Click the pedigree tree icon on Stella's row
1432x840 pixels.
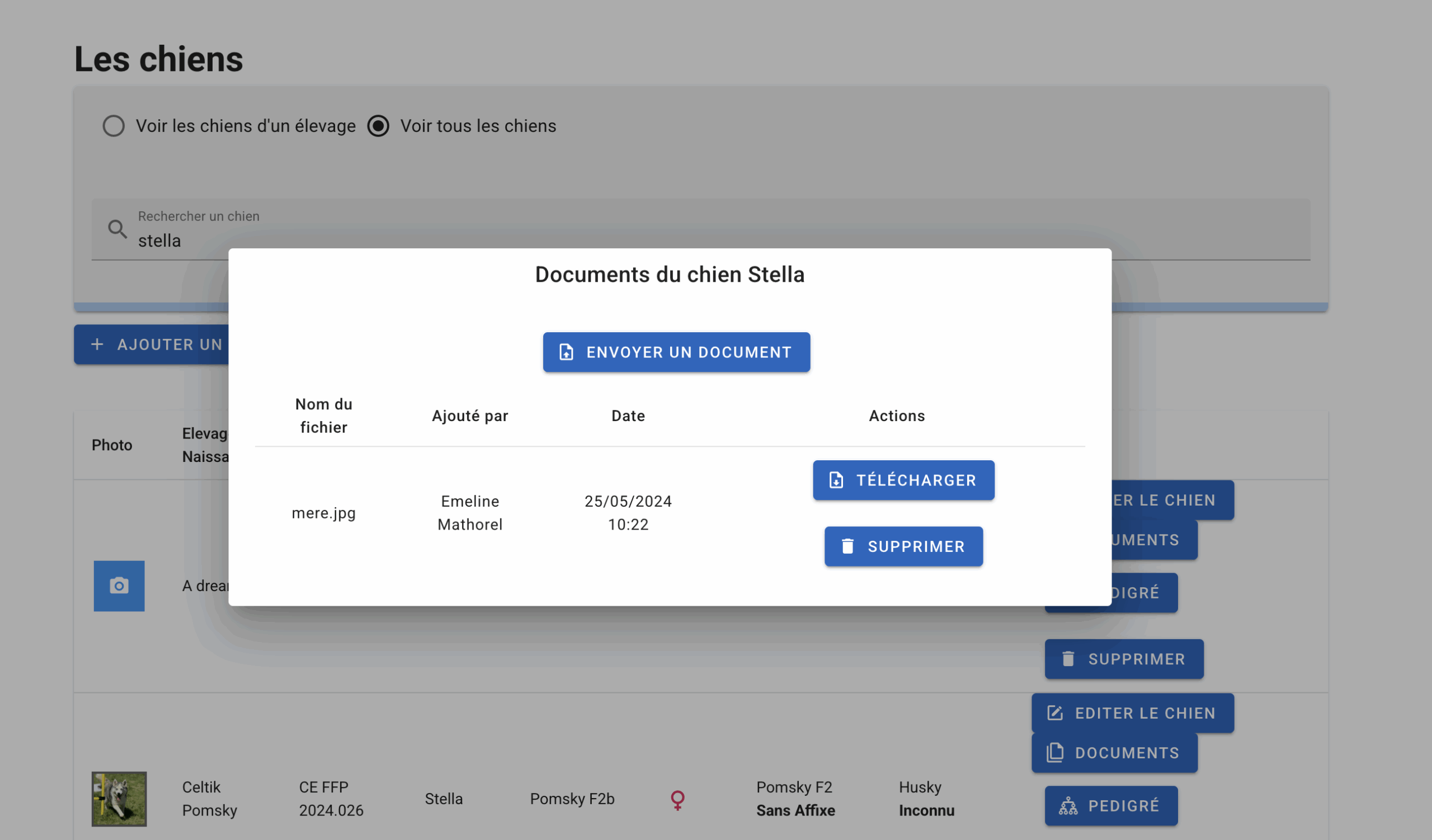pos(1068,805)
